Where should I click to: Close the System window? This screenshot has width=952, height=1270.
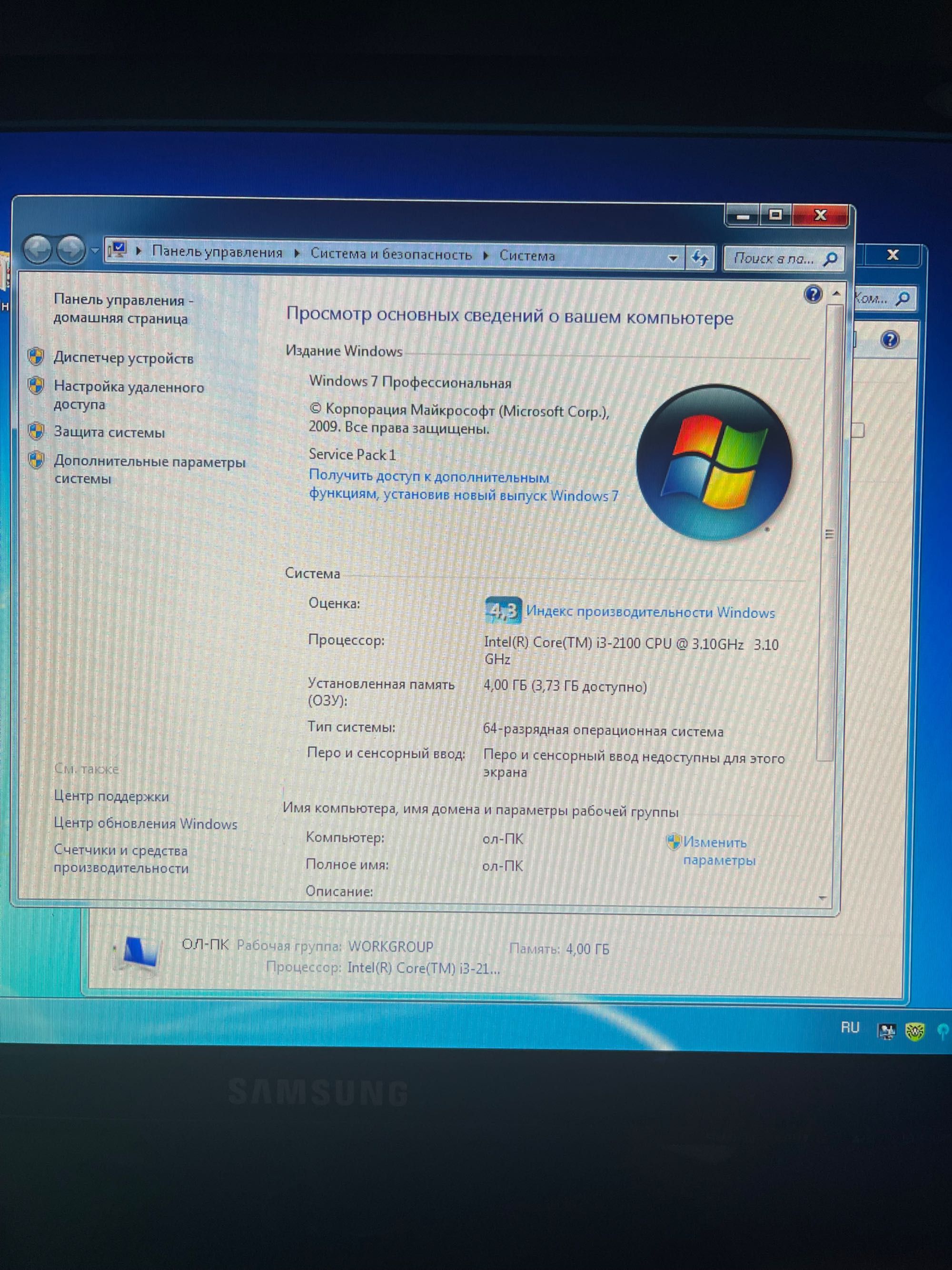tap(821, 215)
